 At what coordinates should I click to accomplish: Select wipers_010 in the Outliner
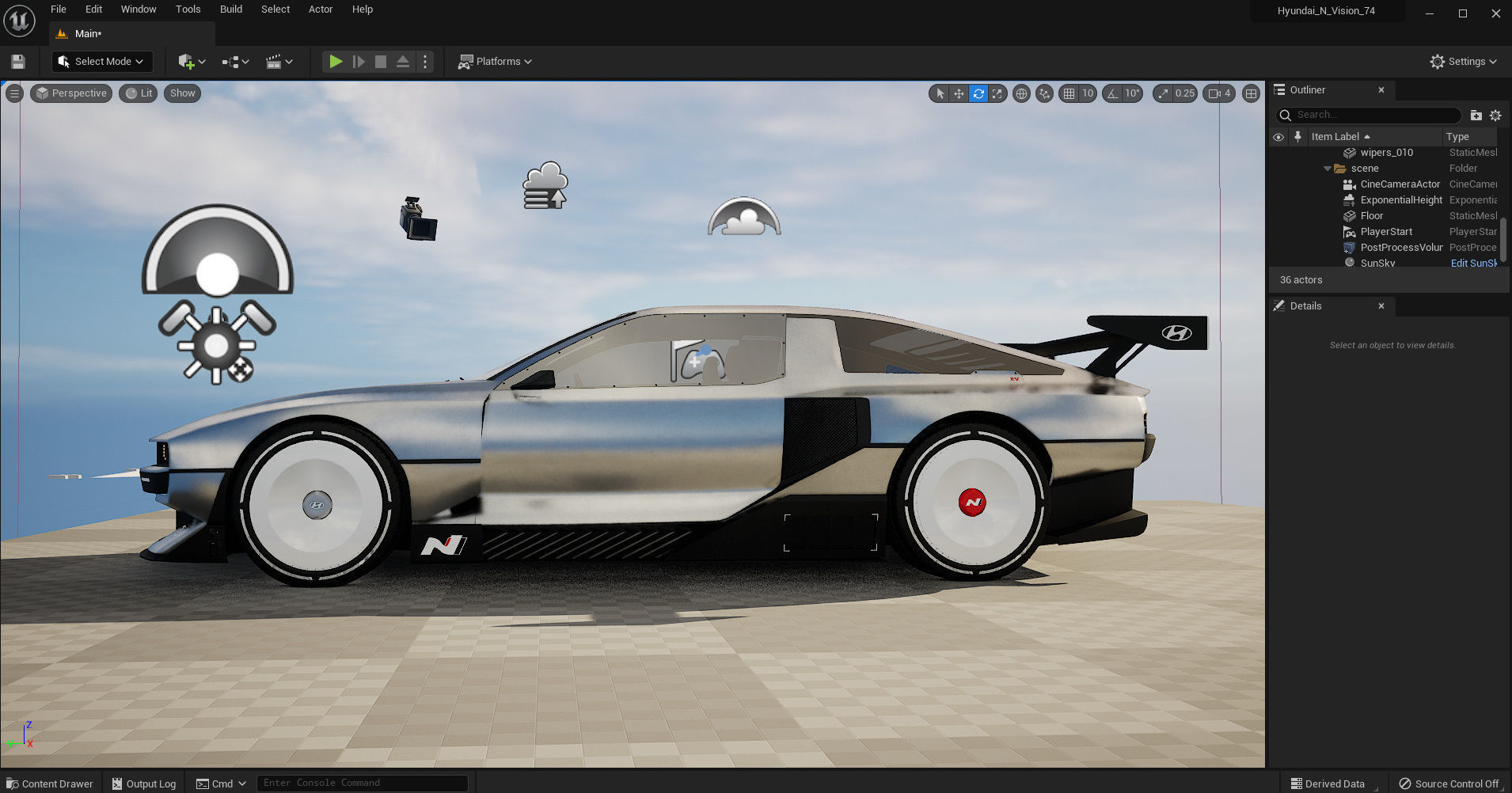pyautogui.click(x=1386, y=153)
